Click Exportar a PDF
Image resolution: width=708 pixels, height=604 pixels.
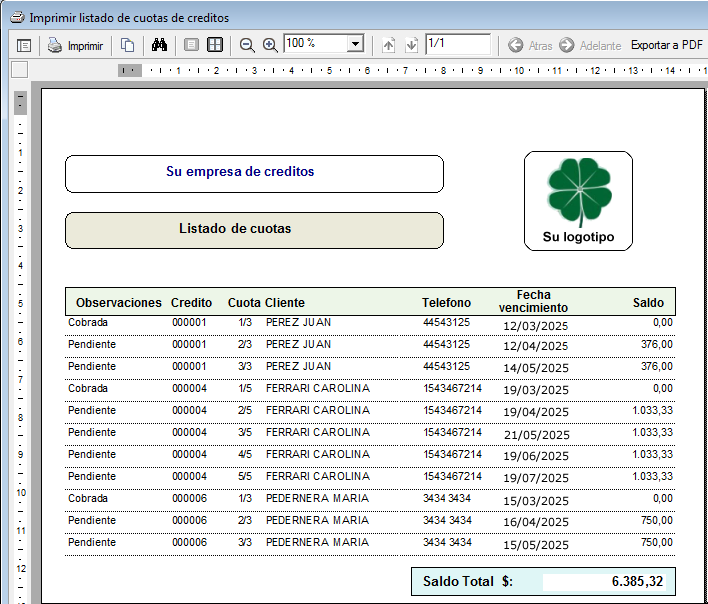666,45
